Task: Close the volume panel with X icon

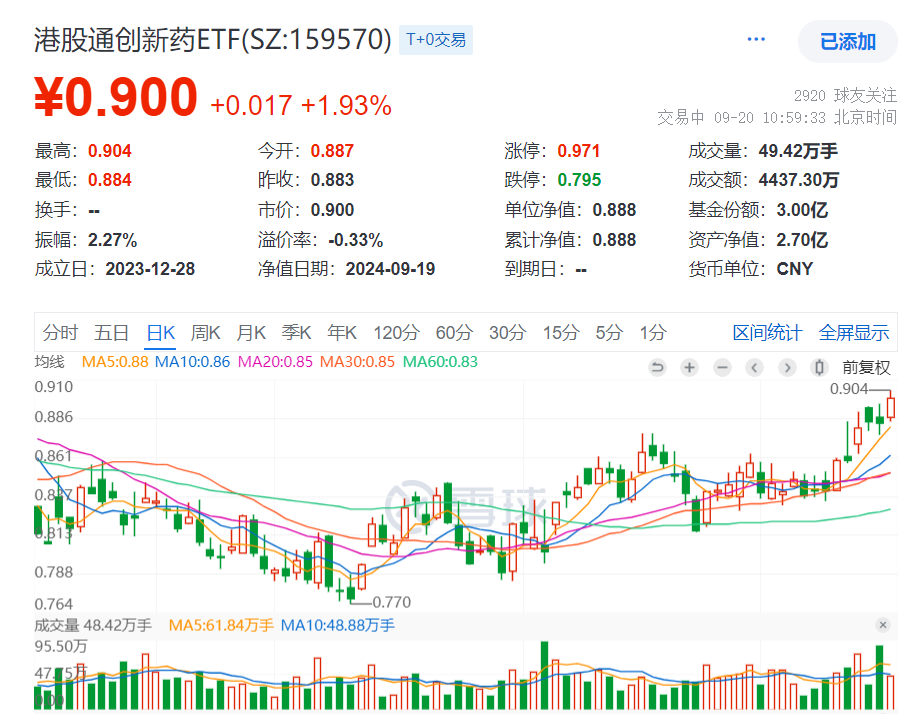Action: coord(883,625)
